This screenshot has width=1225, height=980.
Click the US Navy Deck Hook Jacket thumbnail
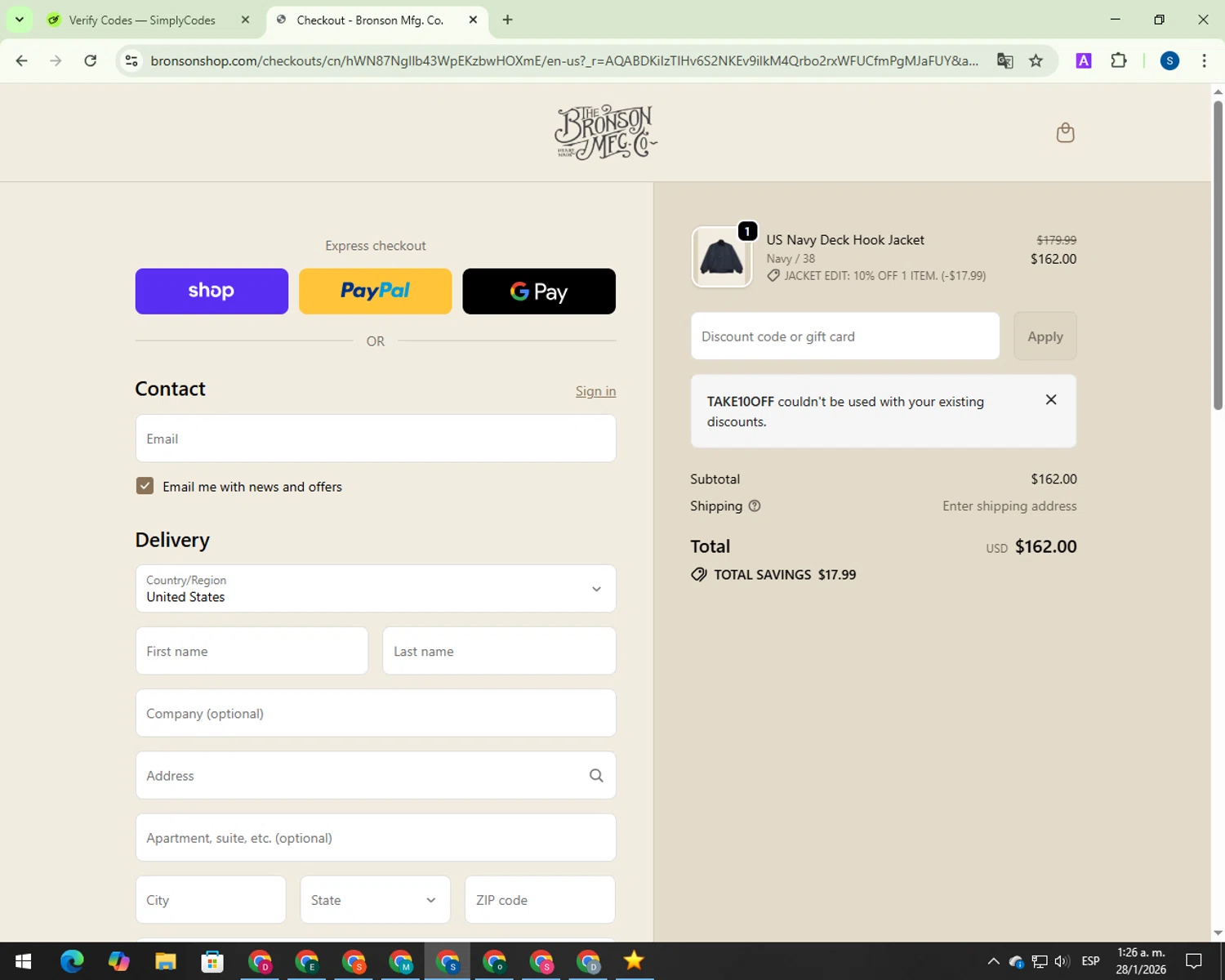point(722,257)
